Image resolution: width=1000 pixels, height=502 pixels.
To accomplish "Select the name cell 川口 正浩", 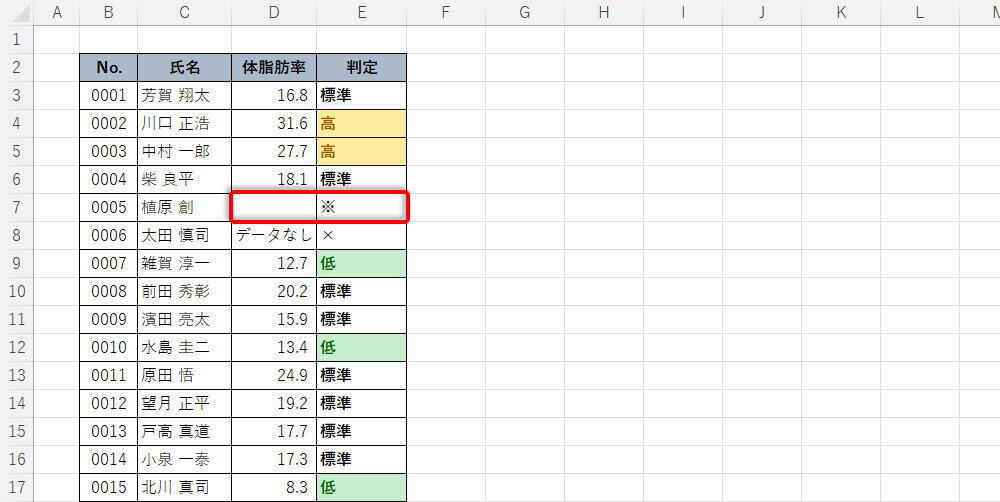I will (184, 124).
